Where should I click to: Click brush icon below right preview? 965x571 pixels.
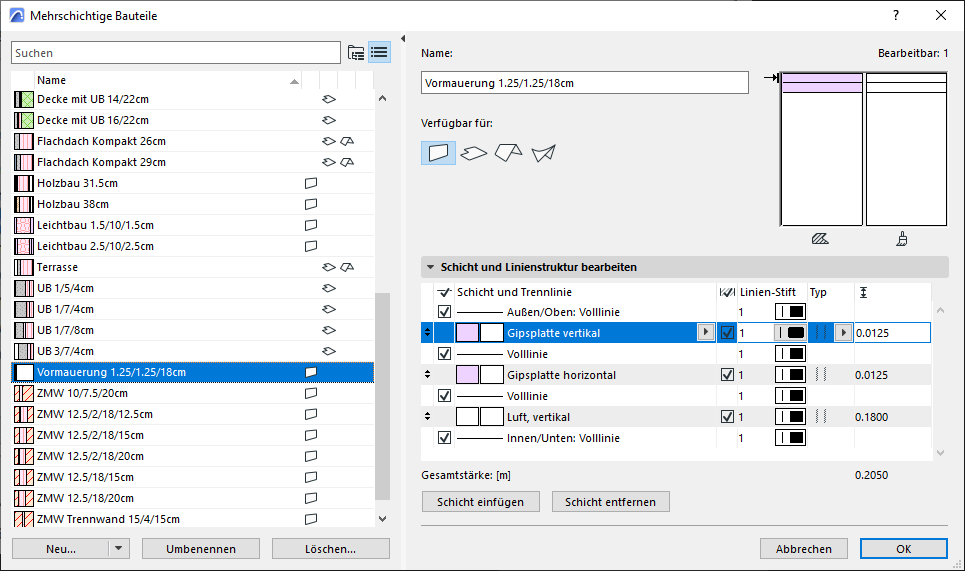click(902, 240)
